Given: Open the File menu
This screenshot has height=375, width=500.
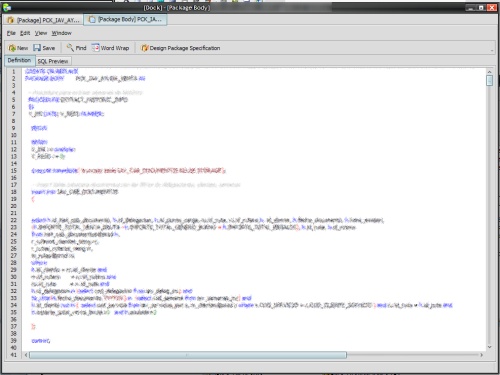Looking at the screenshot, I should [x=11, y=33].
